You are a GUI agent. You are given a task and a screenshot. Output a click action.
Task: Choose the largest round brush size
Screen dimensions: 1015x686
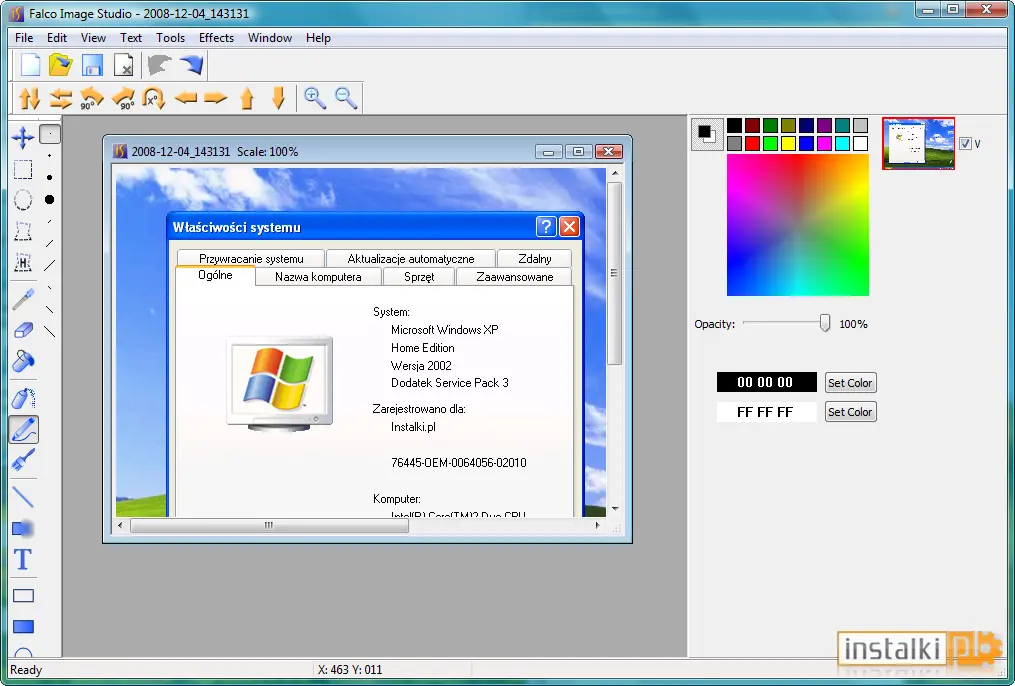(x=49, y=200)
